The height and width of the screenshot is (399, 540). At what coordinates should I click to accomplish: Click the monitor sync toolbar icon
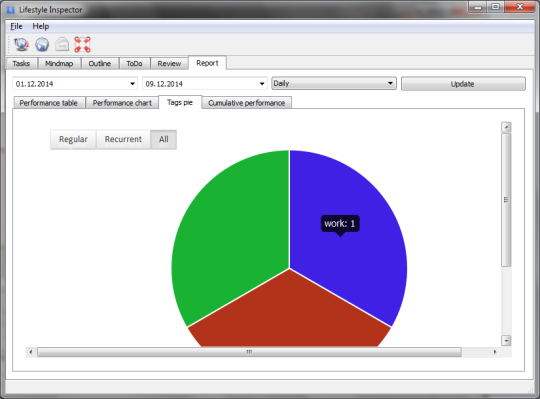tap(21, 44)
